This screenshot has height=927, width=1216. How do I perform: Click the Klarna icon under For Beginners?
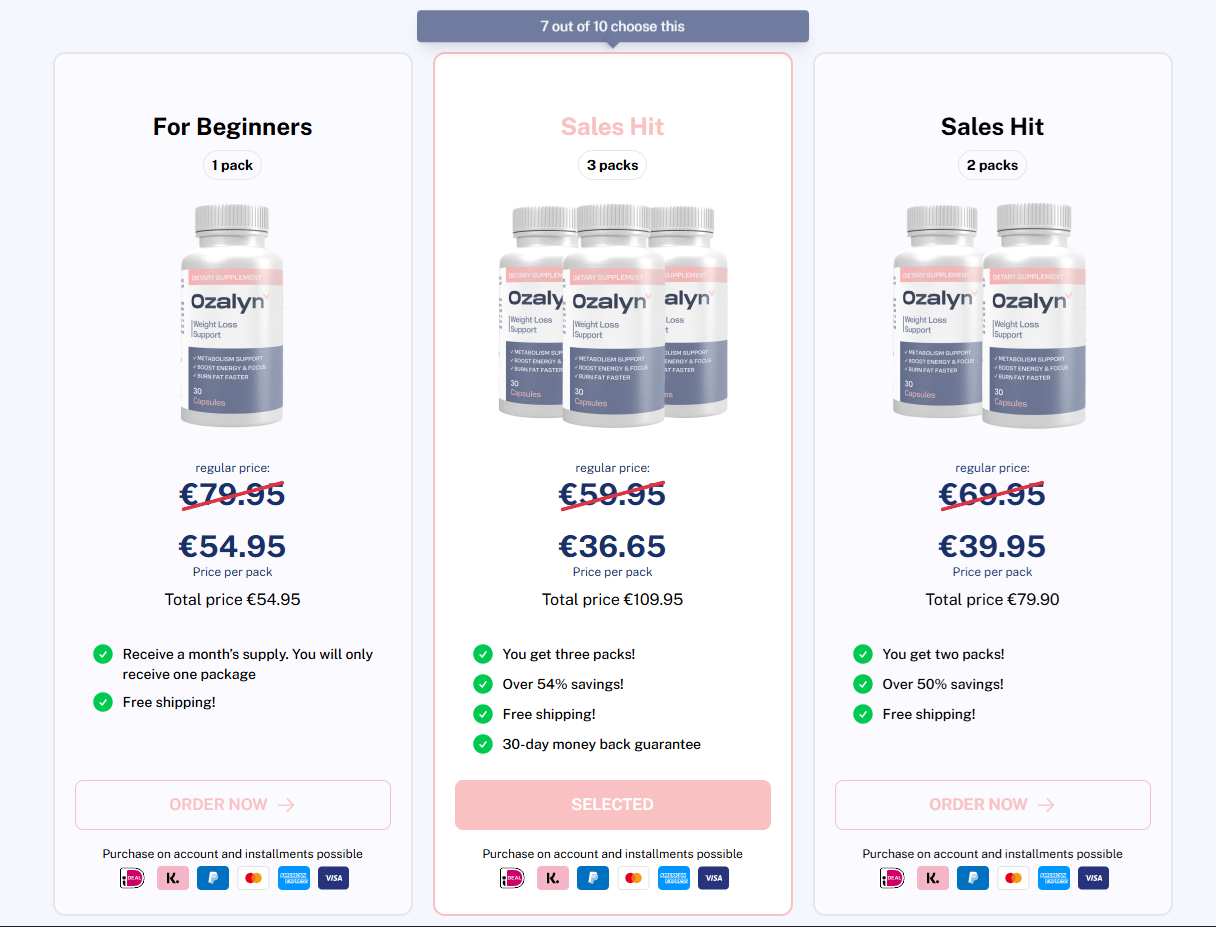pyautogui.click(x=173, y=878)
